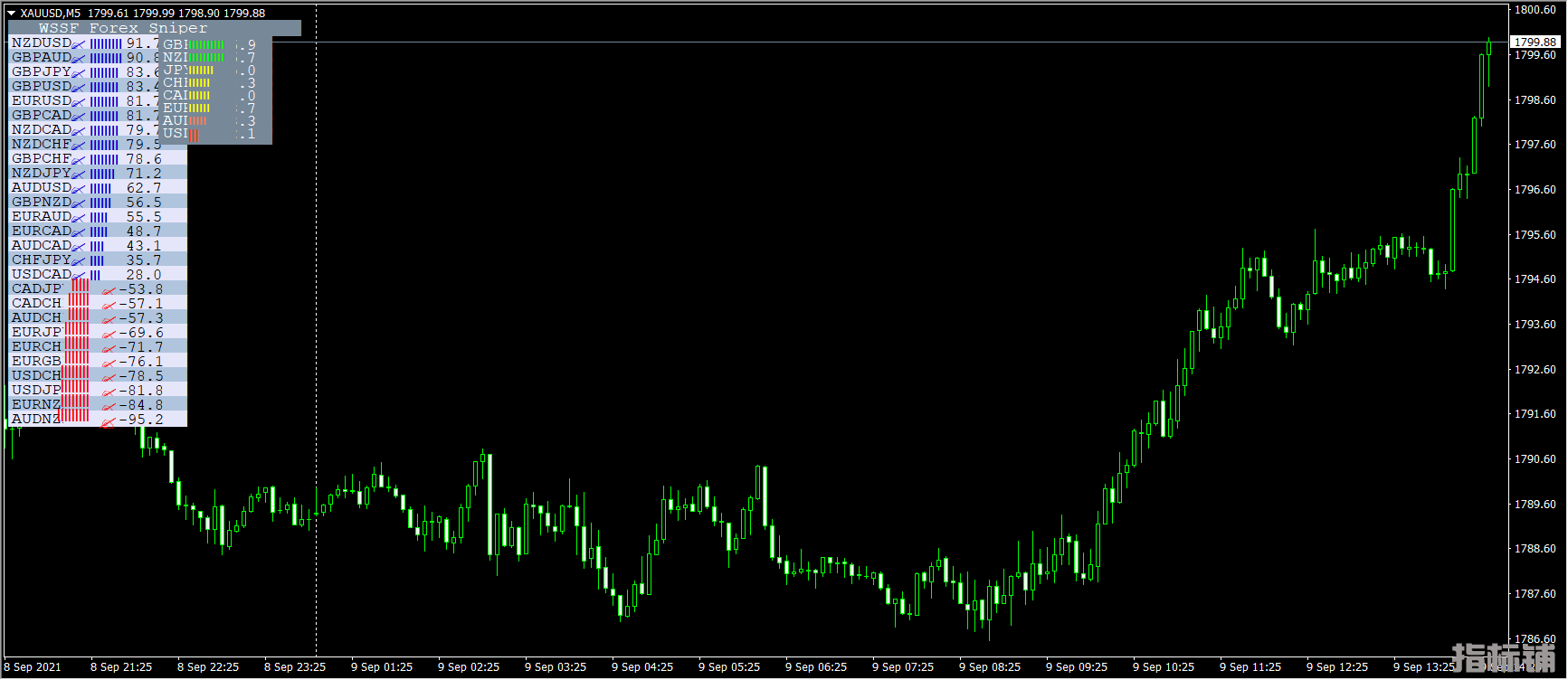Click the 9 Sep 05:25 time axis label
This screenshot has height=680, width=1568.
728,667
